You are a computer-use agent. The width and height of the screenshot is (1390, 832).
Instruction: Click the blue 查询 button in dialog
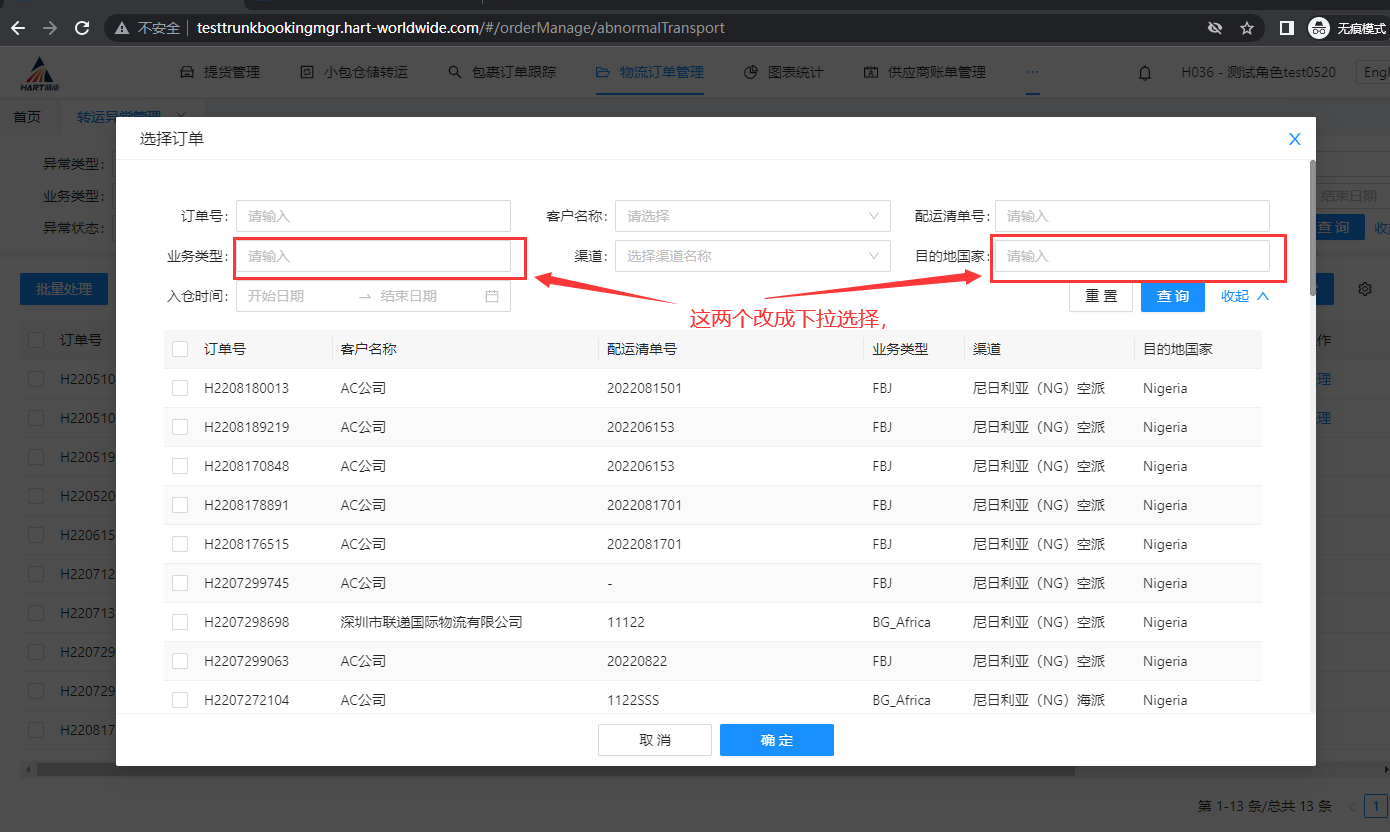pyautogui.click(x=1172, y=296)
